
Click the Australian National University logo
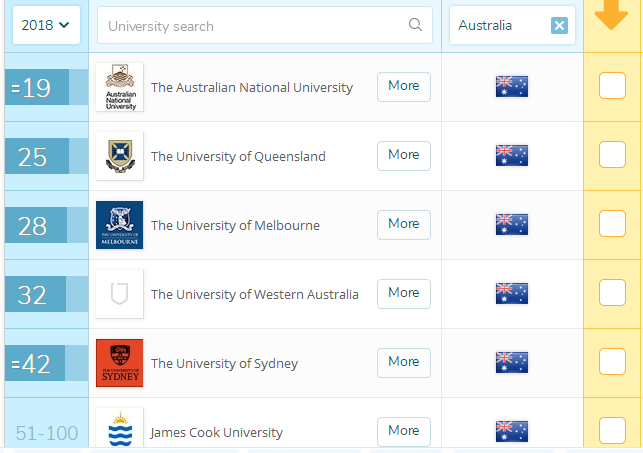119,87
